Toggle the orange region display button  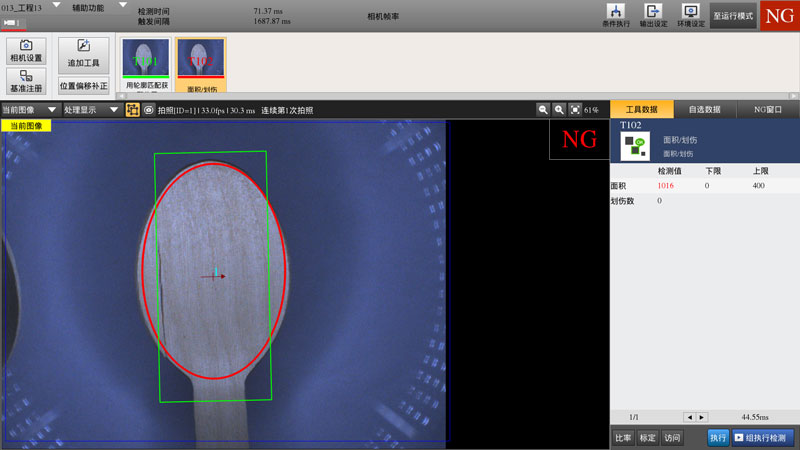coord(132,110)
